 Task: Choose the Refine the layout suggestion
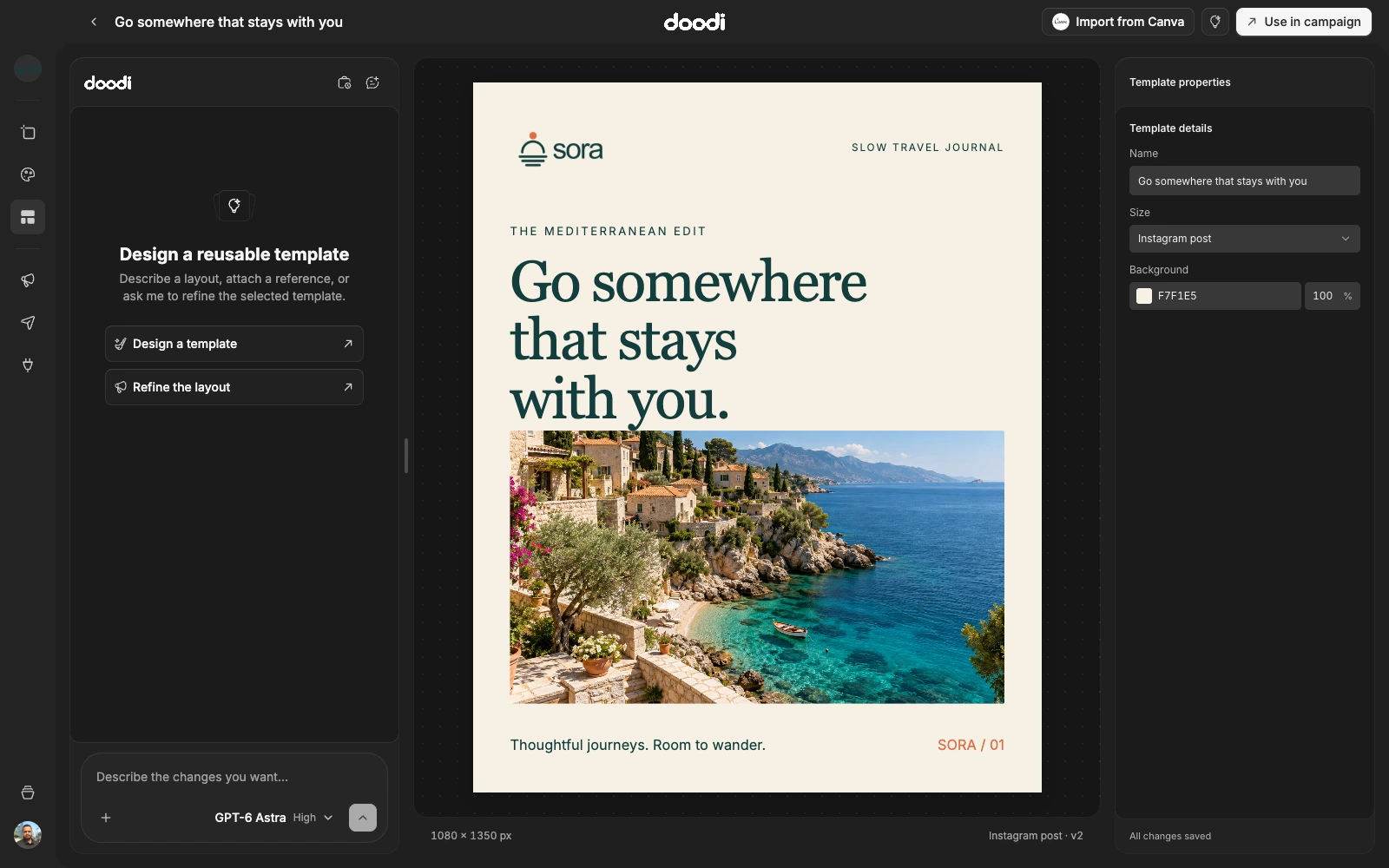[234, 387]
